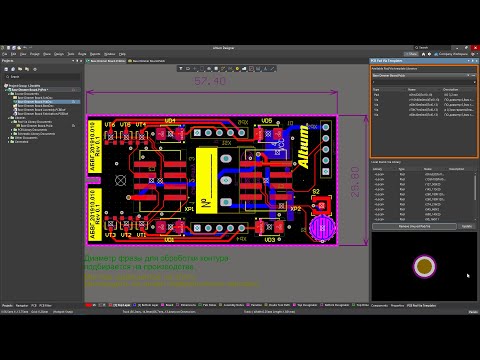480x360 pixels.
Task: Click the route track icon in Active Bar
Action: click(223, 69)
